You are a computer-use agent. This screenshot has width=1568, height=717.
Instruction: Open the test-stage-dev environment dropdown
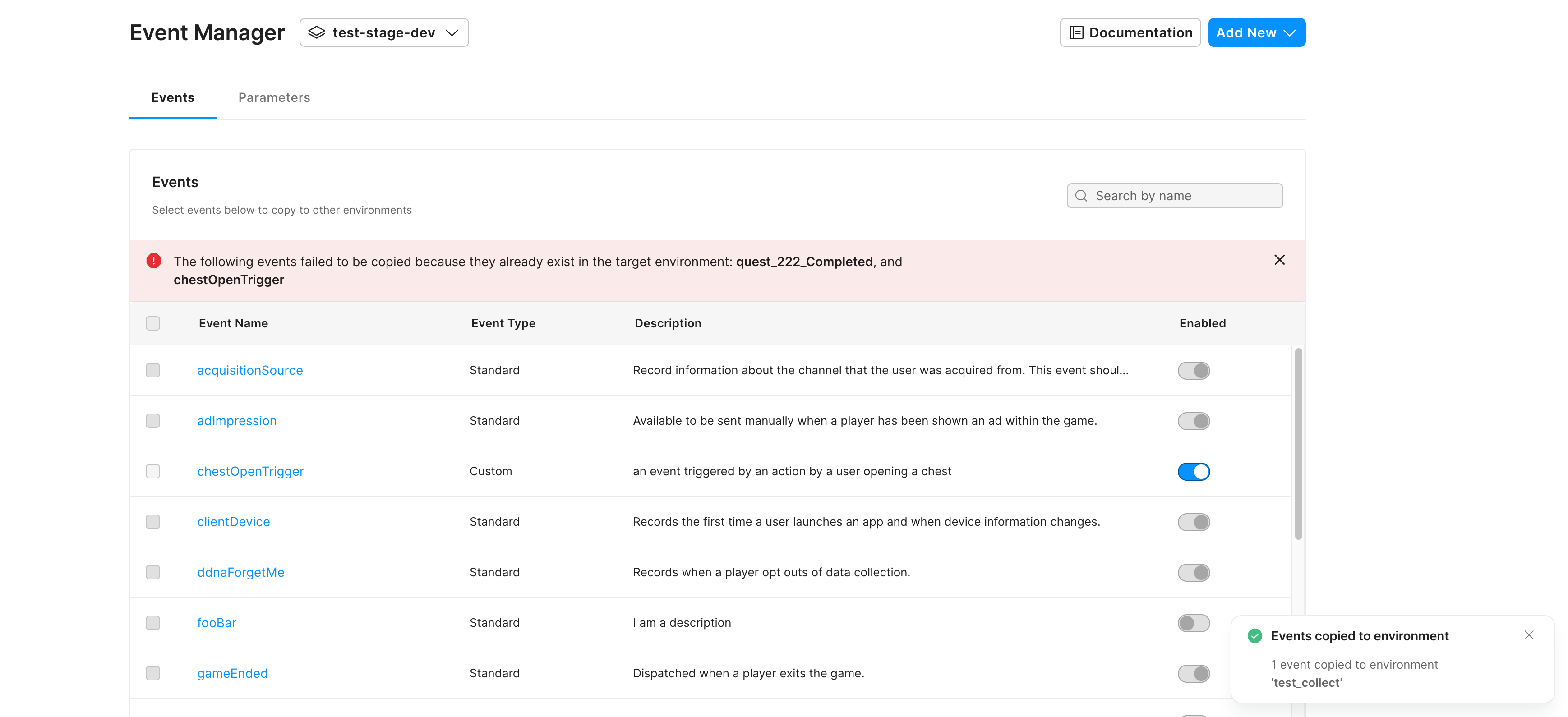[x=384, y=33]
